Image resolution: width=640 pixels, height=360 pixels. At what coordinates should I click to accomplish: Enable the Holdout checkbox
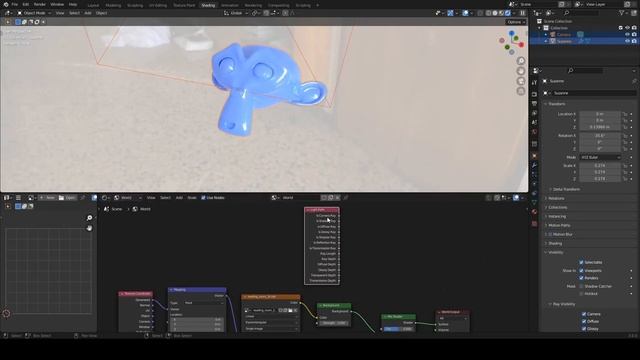581,293
